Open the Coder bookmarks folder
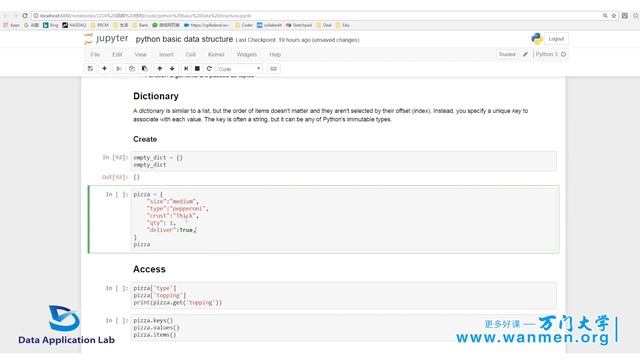640x360 pixels. tap(244, 25)
